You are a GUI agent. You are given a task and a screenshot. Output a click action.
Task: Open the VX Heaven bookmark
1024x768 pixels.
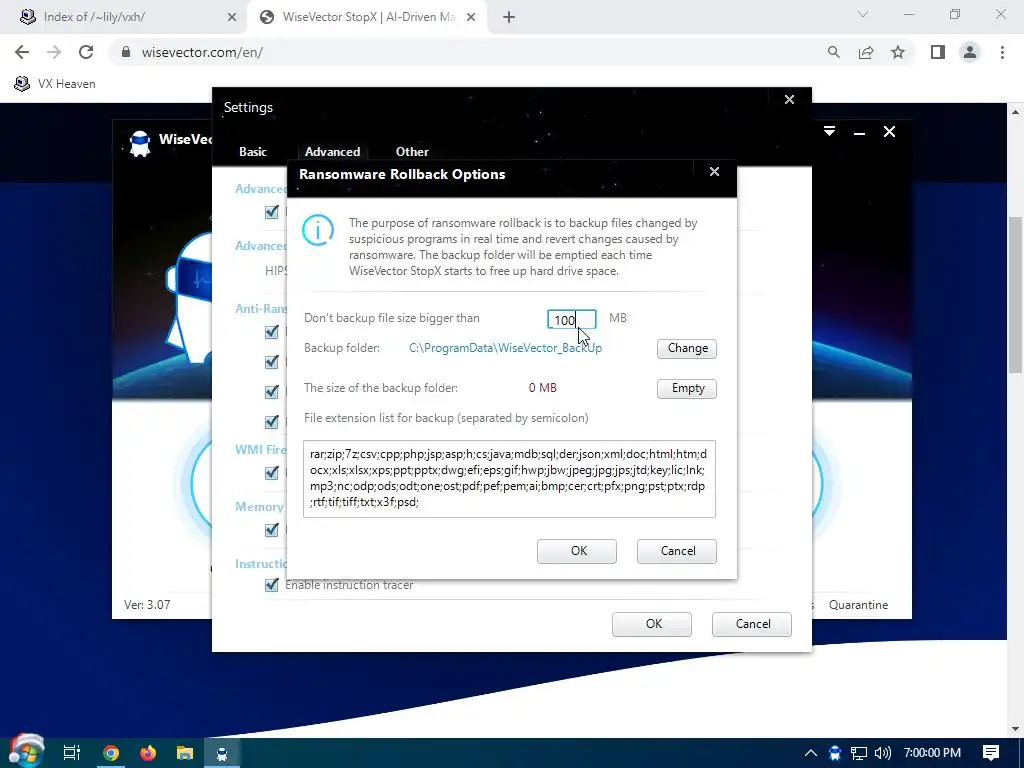(x=56, y=84)
